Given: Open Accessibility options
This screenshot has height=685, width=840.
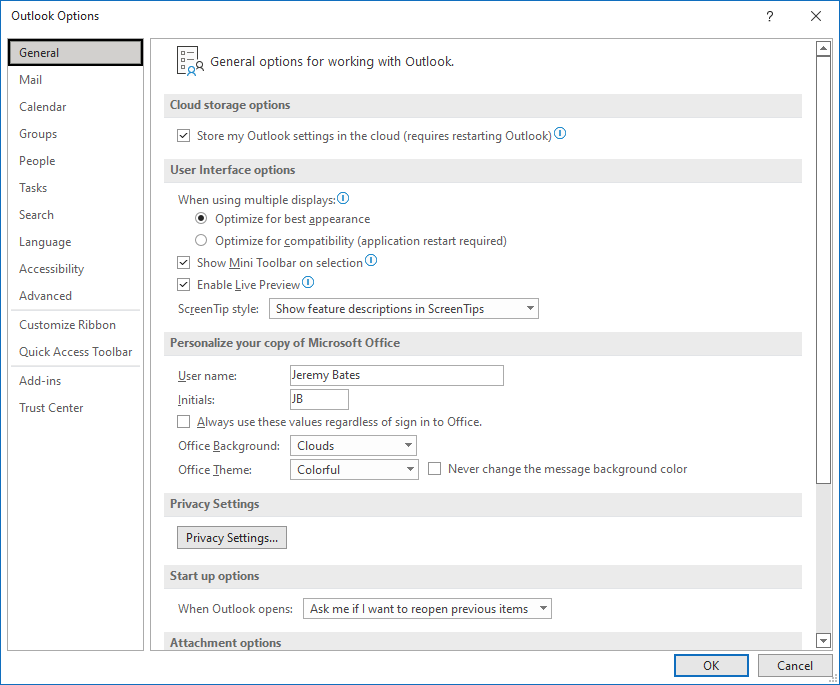Looking at the screenshot, I should (x=76, y=269).
